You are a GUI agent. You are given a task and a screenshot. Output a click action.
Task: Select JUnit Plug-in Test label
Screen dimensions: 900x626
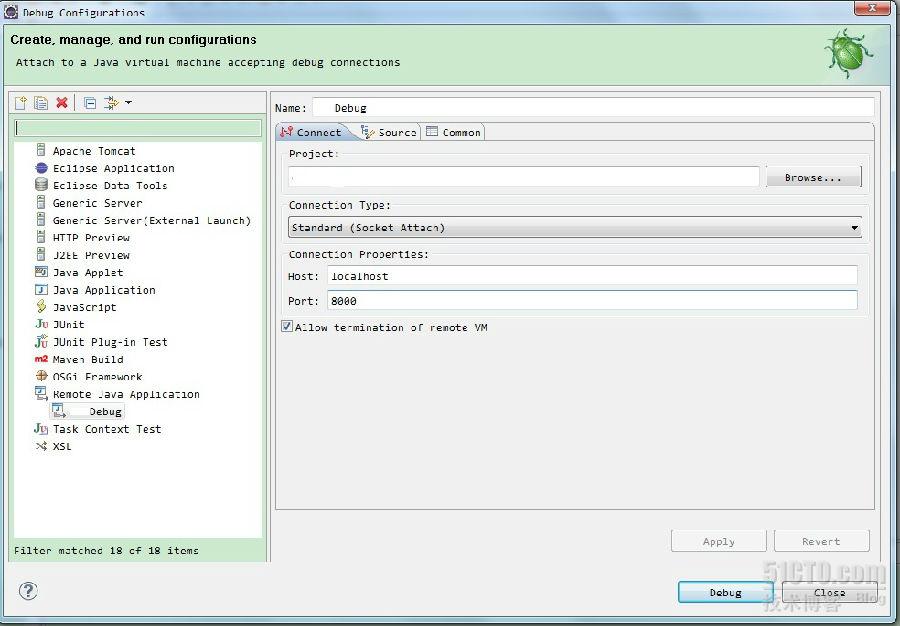click(x=110, y=342)
